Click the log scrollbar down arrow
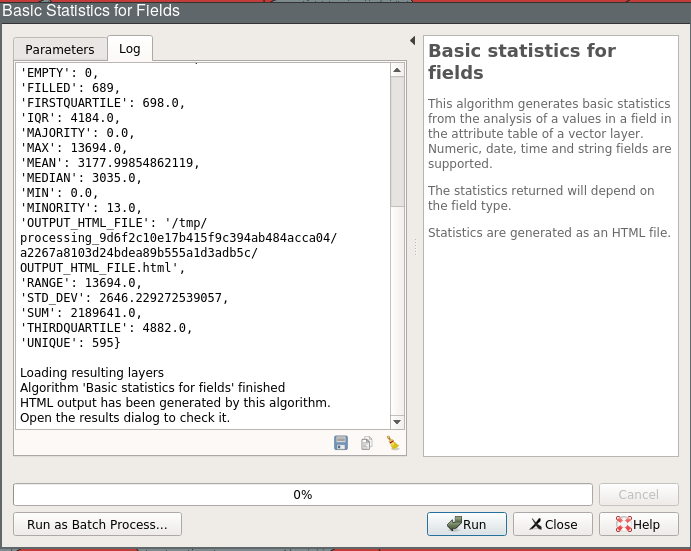This screenshot has height=551, width=691. (x=397, y=423)
